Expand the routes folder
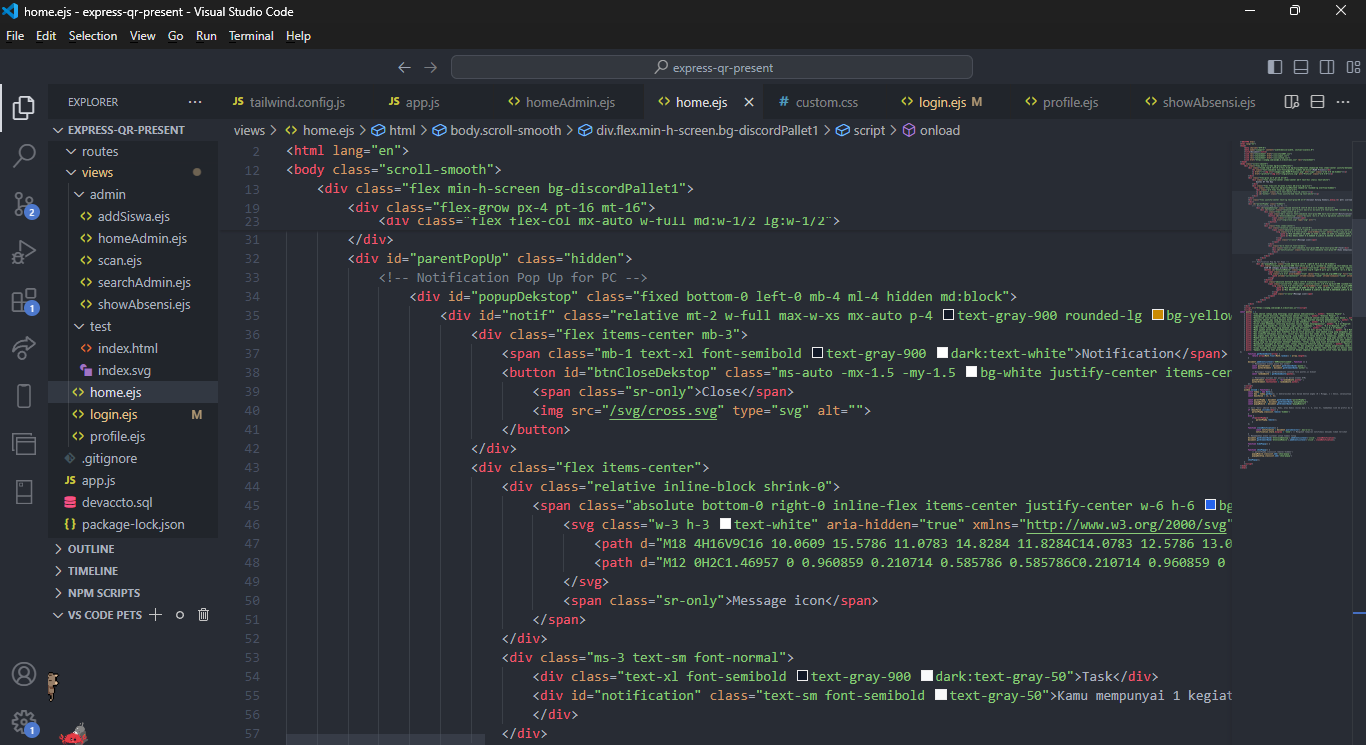 tap(100, 151)
